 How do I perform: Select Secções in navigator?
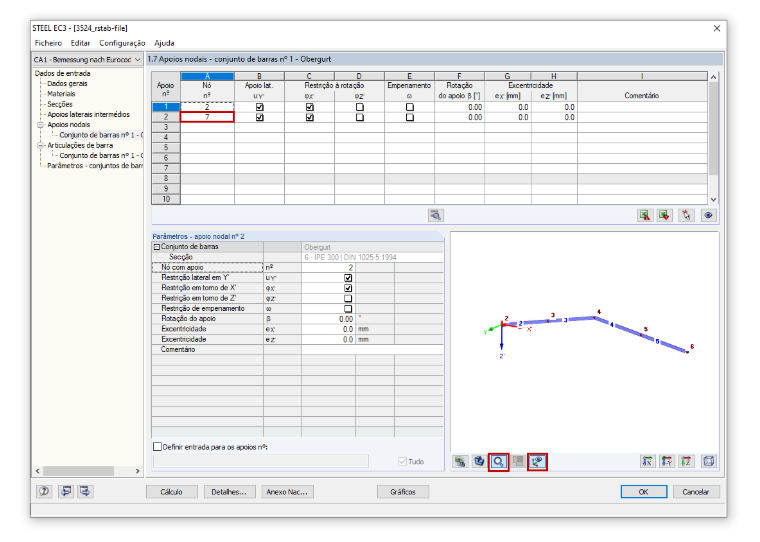[x=60, y=104]
